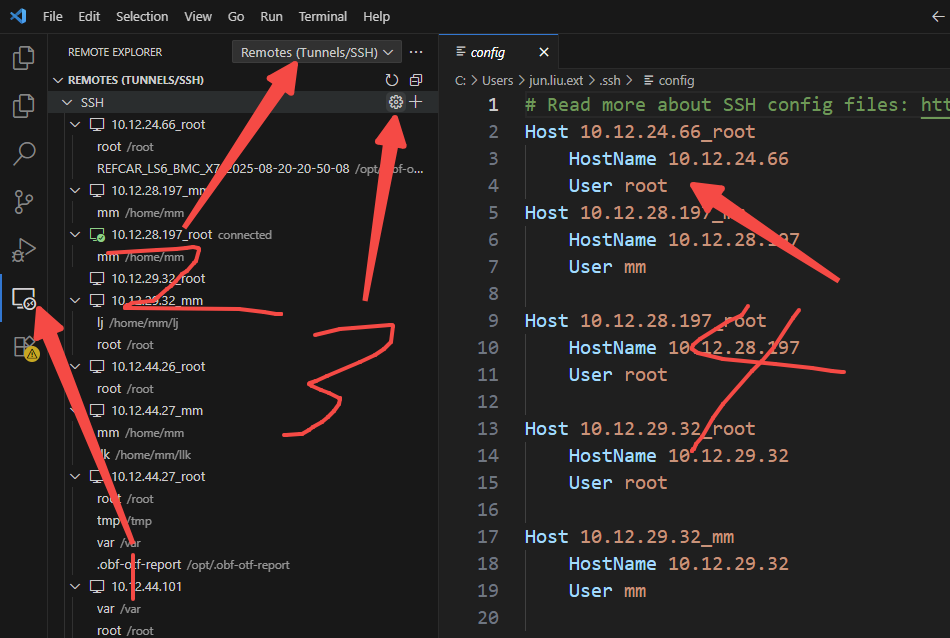Open the Configure gear next to SSH
The height and width of the screenshot is (638, 950).
pyautogui.click(x=395, y=102)
